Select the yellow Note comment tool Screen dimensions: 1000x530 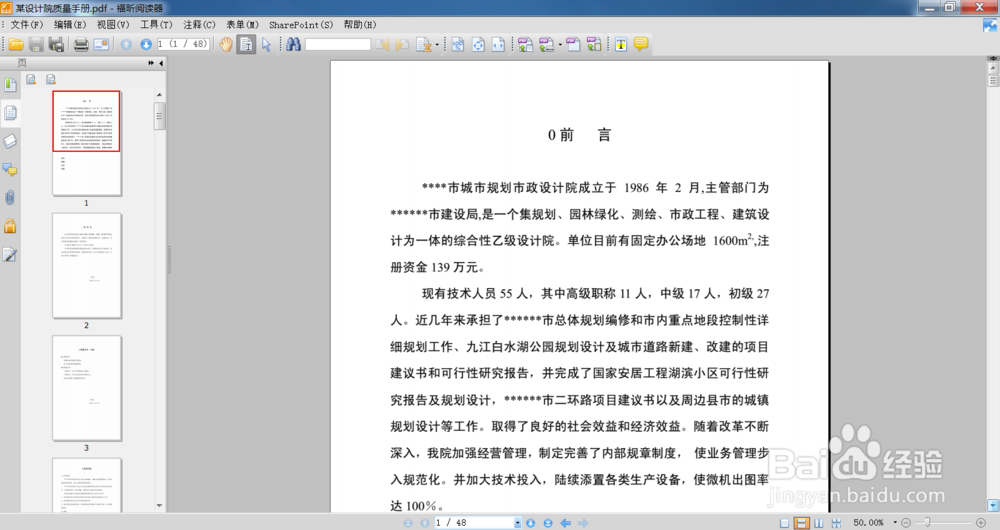pyautogui.click(x=641, y=44)
